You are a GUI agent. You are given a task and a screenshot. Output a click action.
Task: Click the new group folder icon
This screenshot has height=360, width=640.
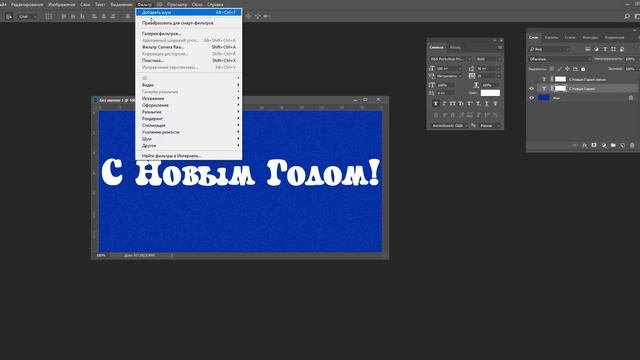click(613, 145)
